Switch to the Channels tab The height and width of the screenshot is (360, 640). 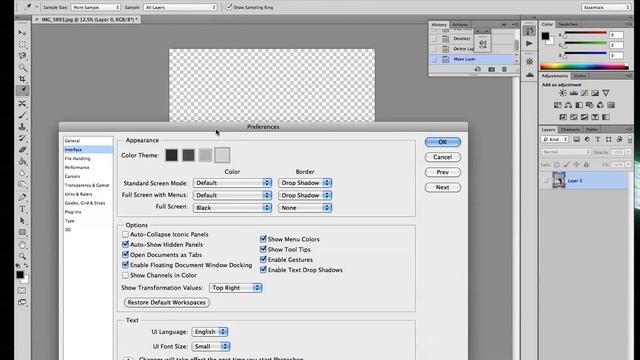coord(570,130)
